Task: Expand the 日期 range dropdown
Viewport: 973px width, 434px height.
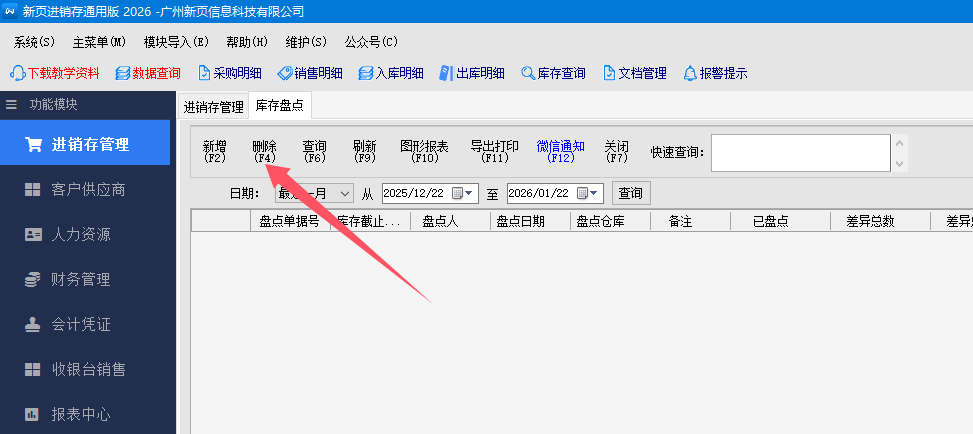Action: (x=346, y=193)
